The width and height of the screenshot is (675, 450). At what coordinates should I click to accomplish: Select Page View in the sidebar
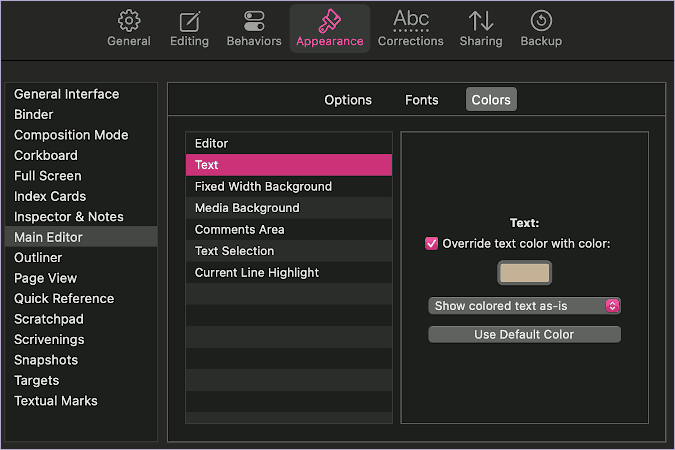pos(81,278)
